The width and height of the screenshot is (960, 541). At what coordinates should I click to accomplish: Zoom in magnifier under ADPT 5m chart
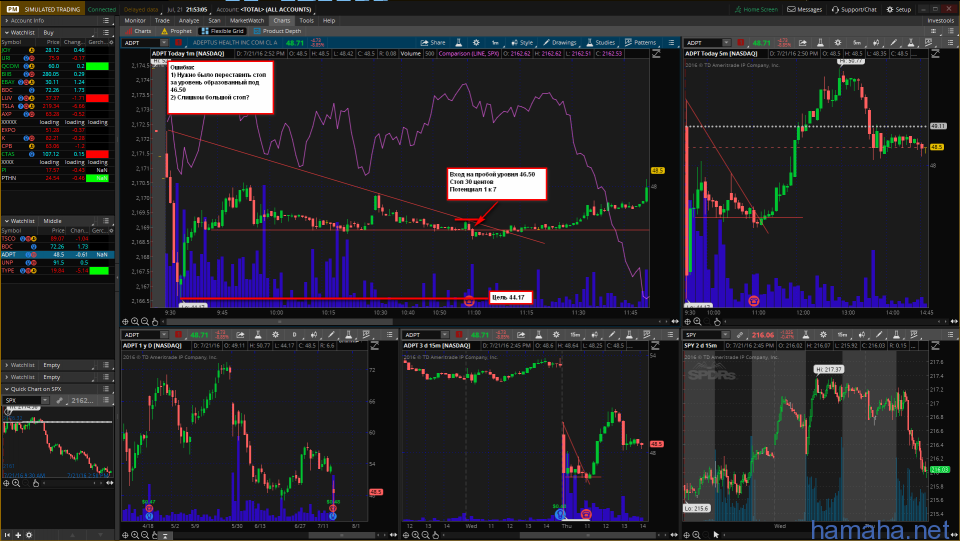[697, 321]
